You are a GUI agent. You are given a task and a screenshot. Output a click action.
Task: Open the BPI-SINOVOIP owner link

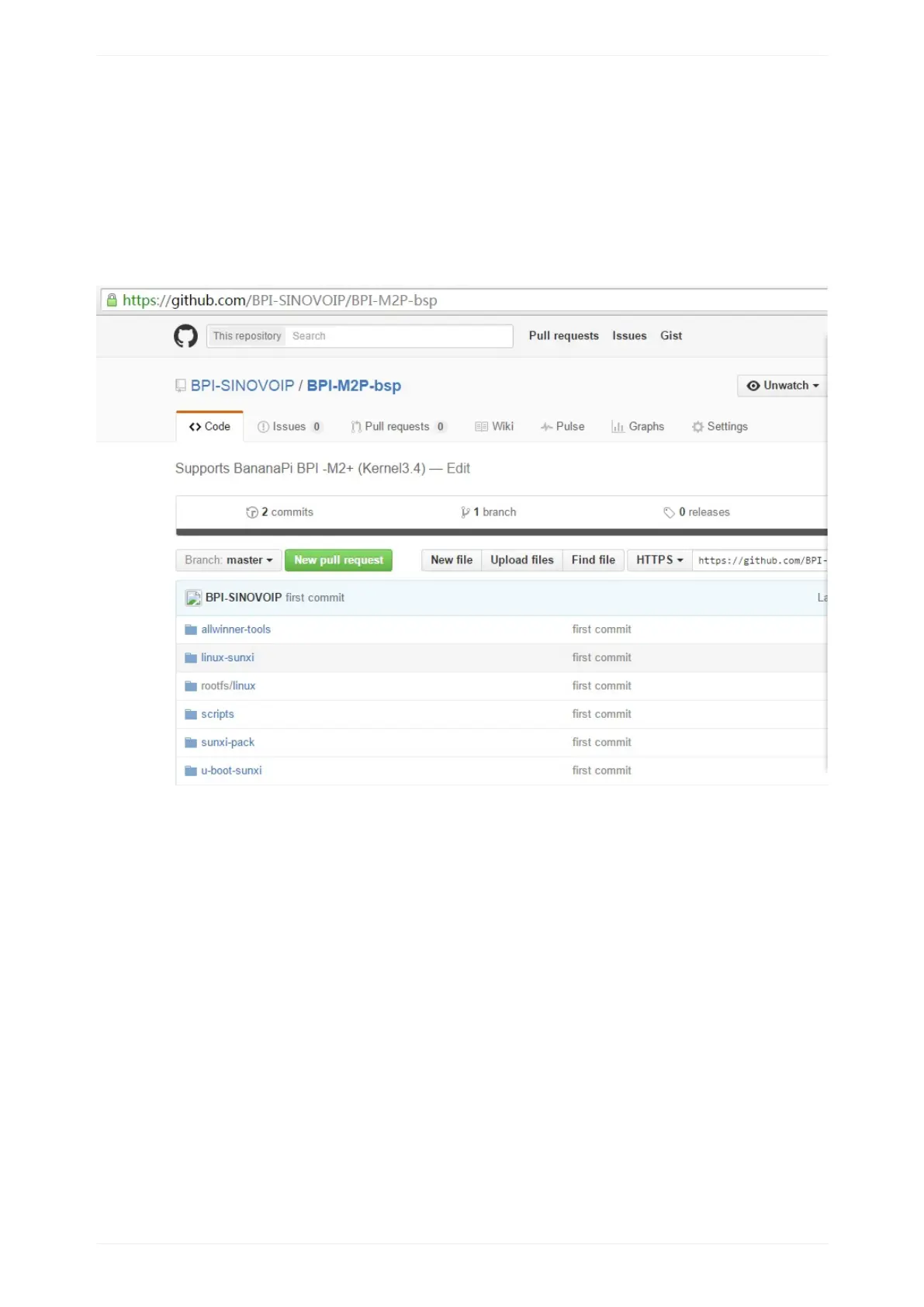[243, 386]
